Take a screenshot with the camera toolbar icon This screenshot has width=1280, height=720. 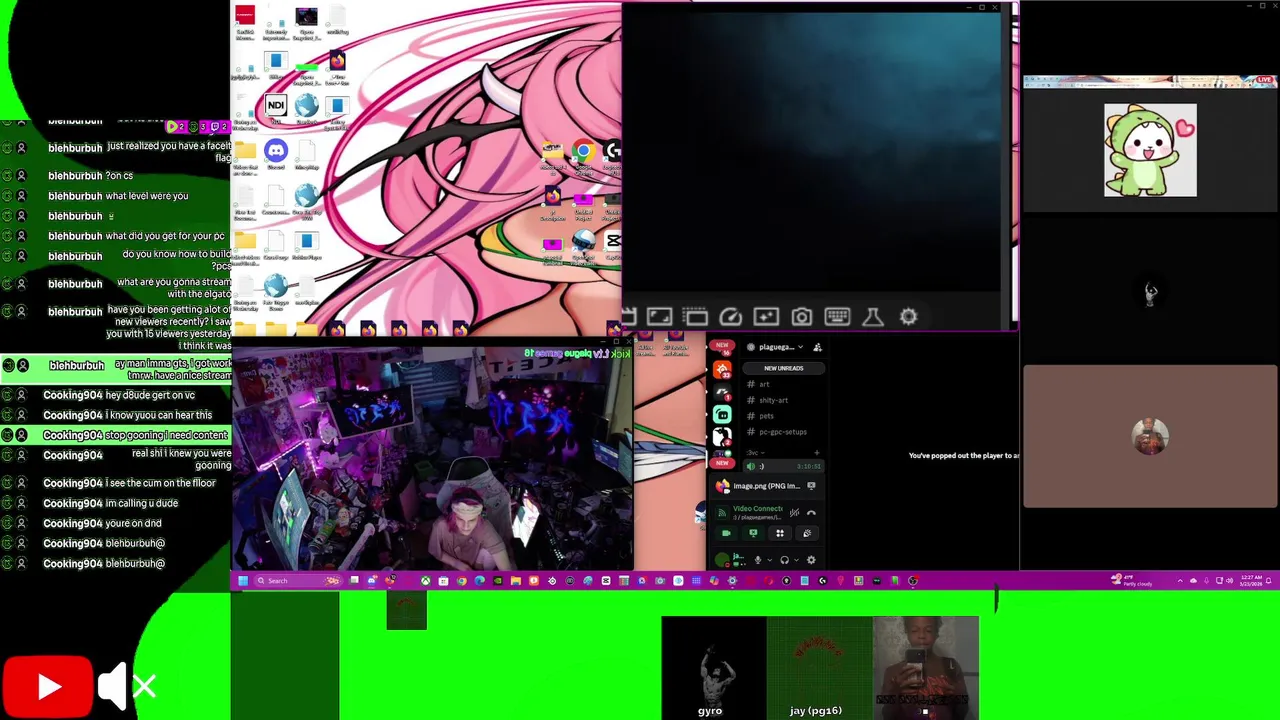click(x=802, y=317)
